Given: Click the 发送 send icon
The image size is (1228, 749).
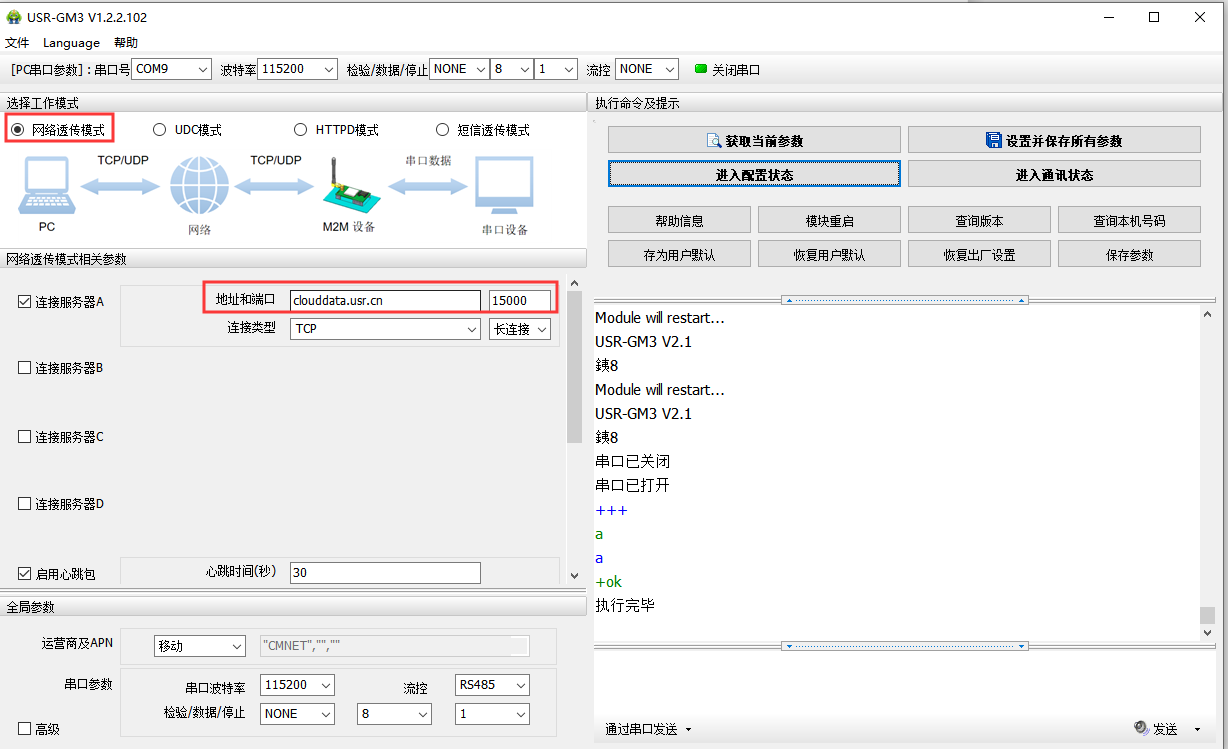Looking at the screenshot, I should click(x=1142, y=729).
